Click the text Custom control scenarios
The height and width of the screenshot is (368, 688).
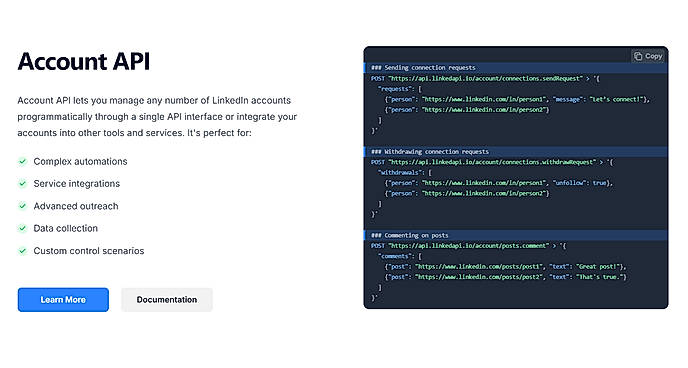(89, 251)
